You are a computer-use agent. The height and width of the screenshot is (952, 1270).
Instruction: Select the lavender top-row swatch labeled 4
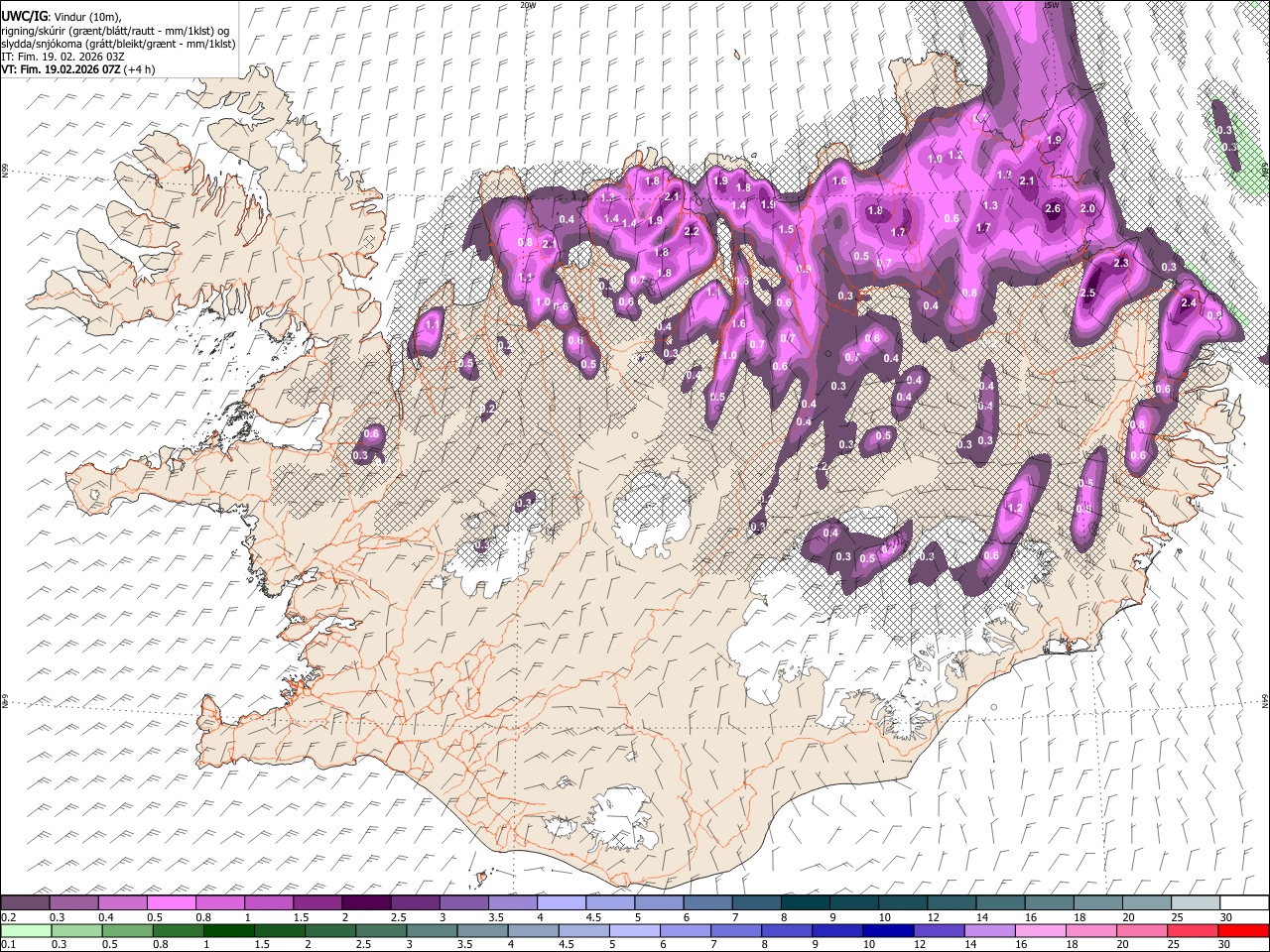tap(562, 903)
